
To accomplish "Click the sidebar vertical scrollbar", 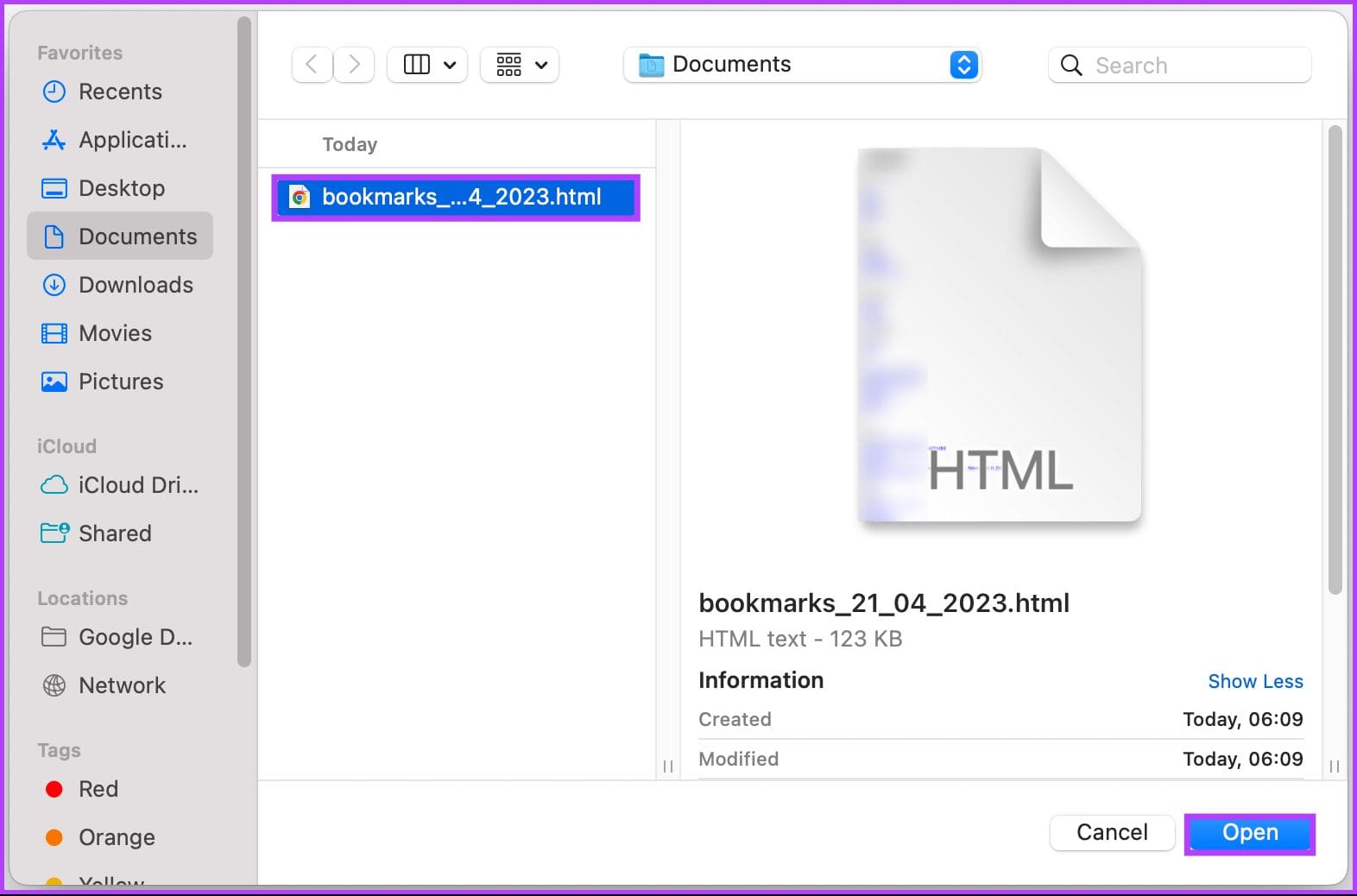I will coord(244,342).
